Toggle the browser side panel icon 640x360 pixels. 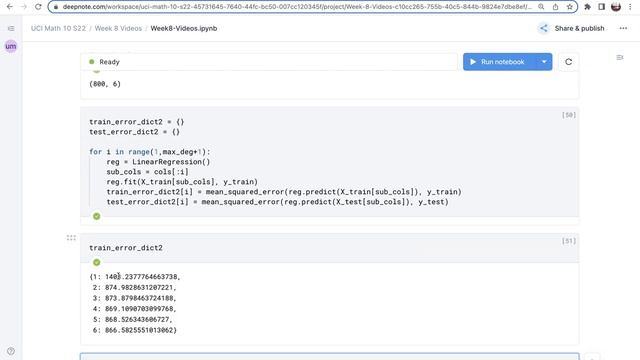[602, 7]
